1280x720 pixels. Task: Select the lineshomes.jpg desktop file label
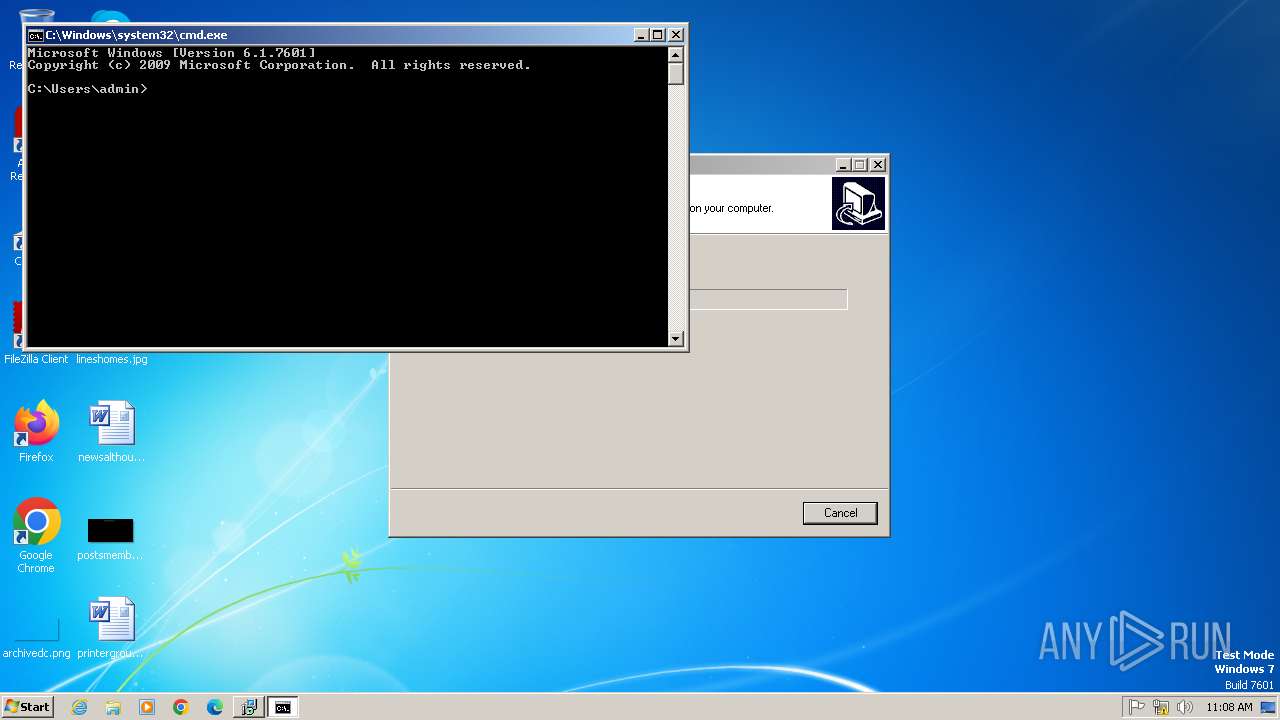pyautogui.click(x=111, y=359)
